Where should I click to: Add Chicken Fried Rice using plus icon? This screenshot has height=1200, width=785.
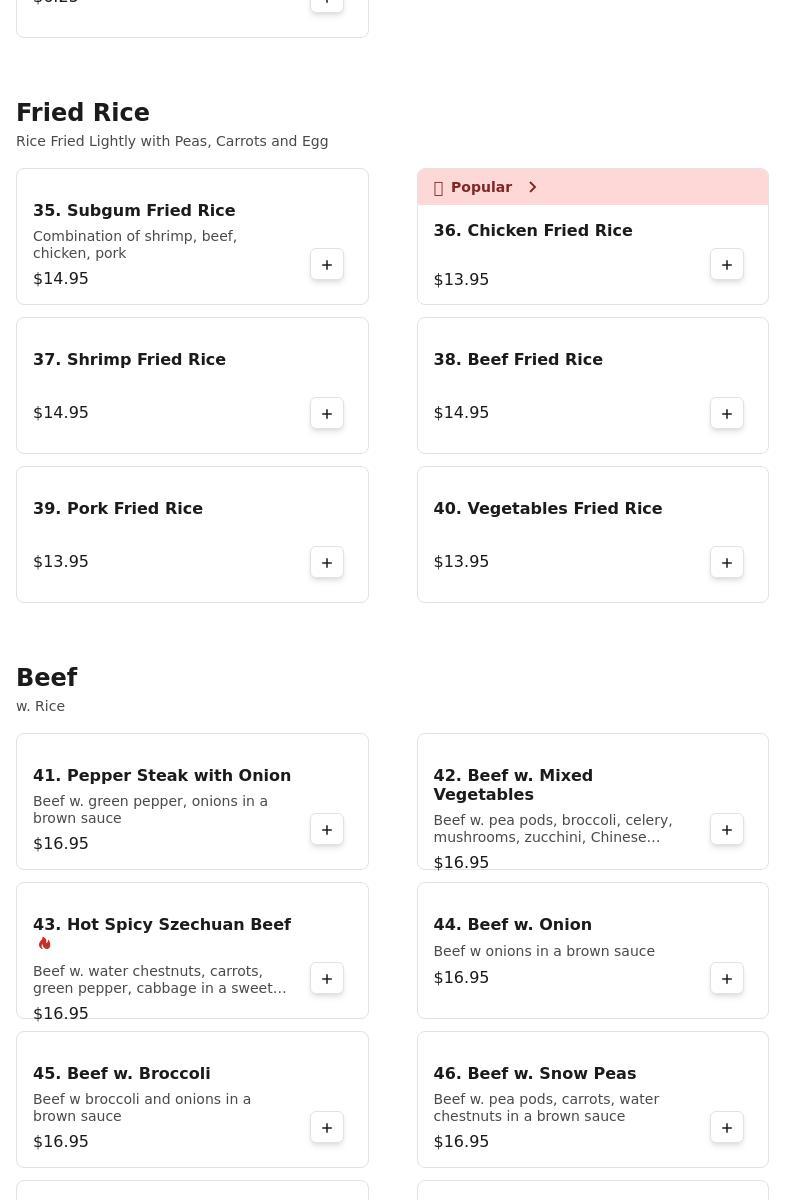727,265
